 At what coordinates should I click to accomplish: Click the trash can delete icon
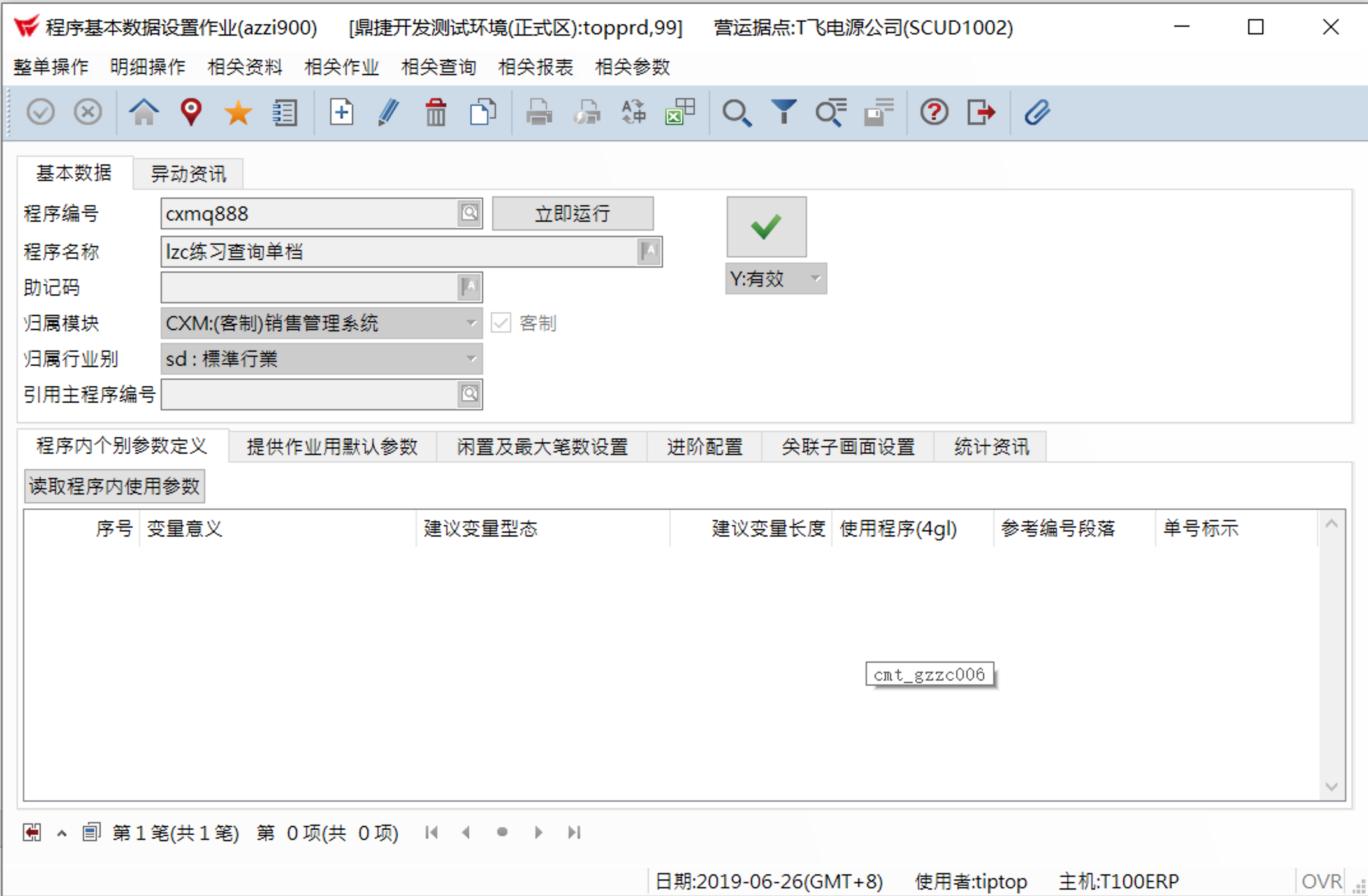click(x=436, y=113)
